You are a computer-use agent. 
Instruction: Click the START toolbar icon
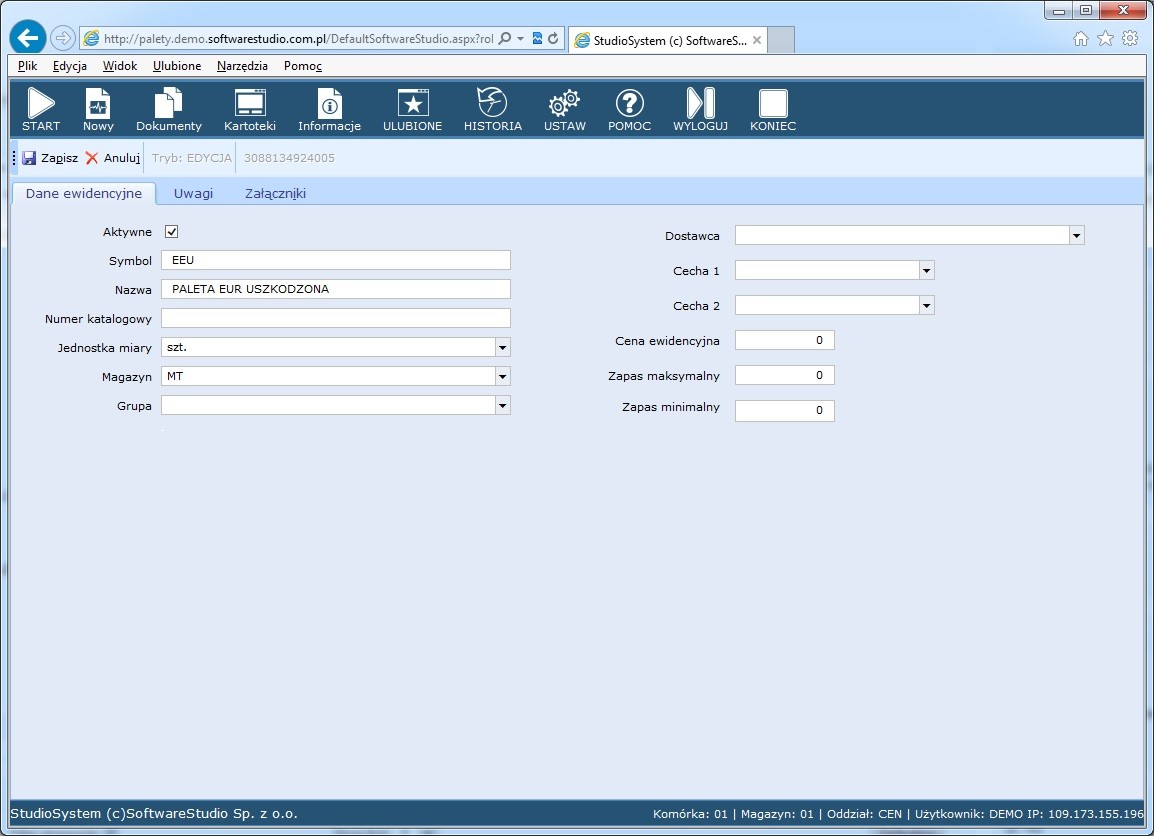41,104
